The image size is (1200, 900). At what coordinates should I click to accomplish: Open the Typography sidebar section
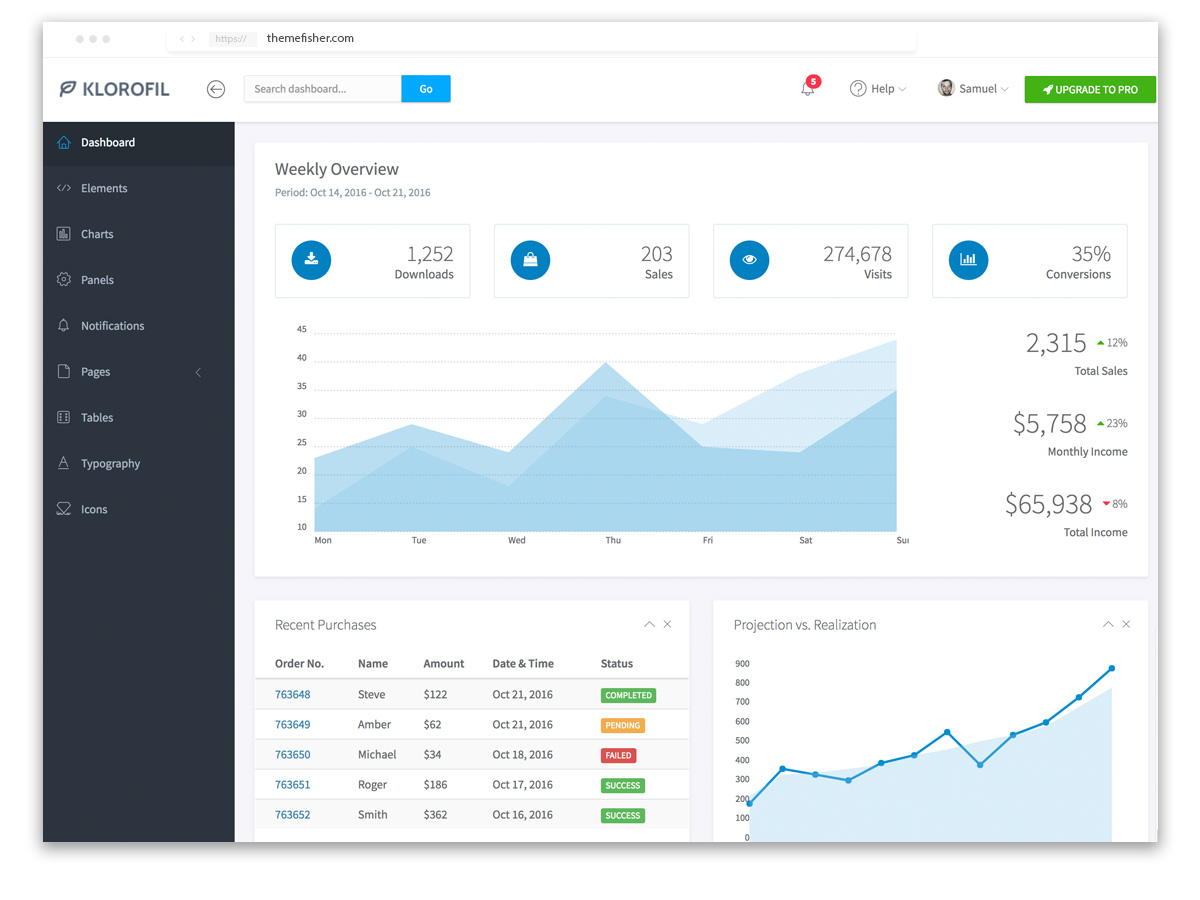(x=108, y=463)
